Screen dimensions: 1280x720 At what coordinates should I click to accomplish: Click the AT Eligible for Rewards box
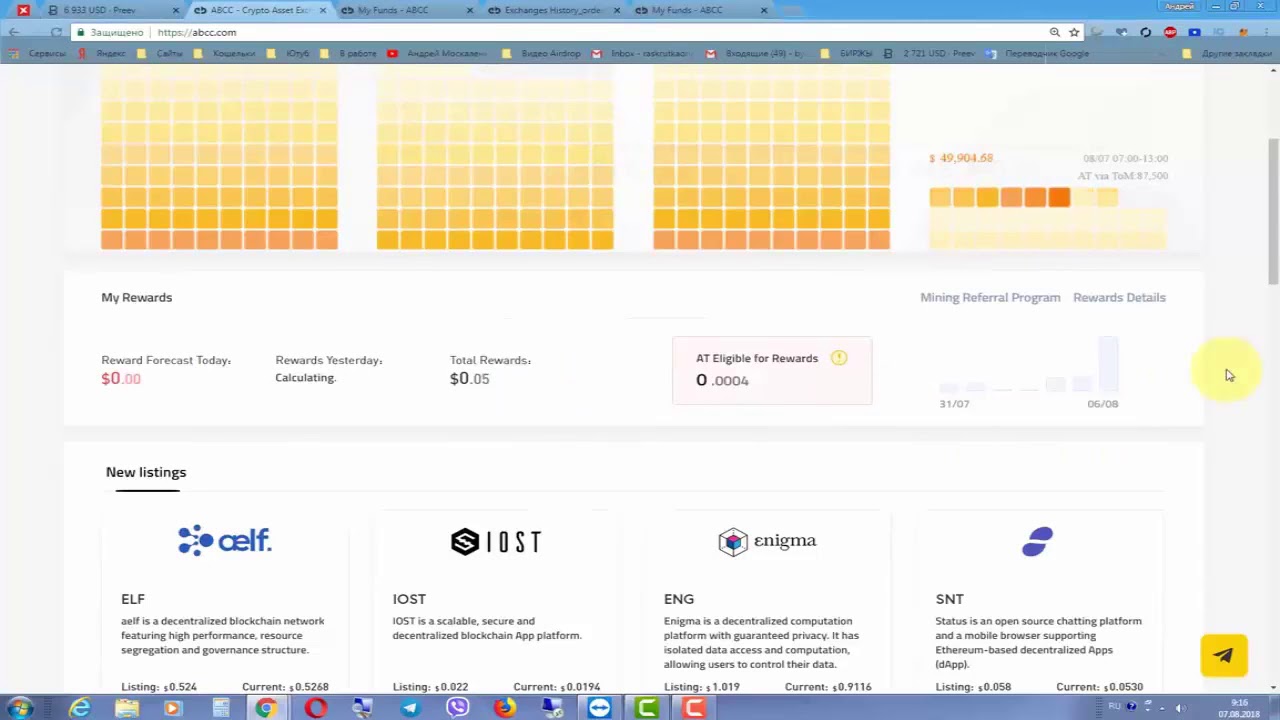coord(772,370)
